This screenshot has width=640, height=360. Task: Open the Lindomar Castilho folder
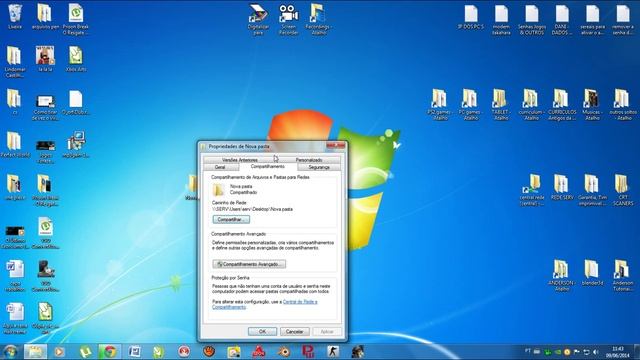coord(15,62)
